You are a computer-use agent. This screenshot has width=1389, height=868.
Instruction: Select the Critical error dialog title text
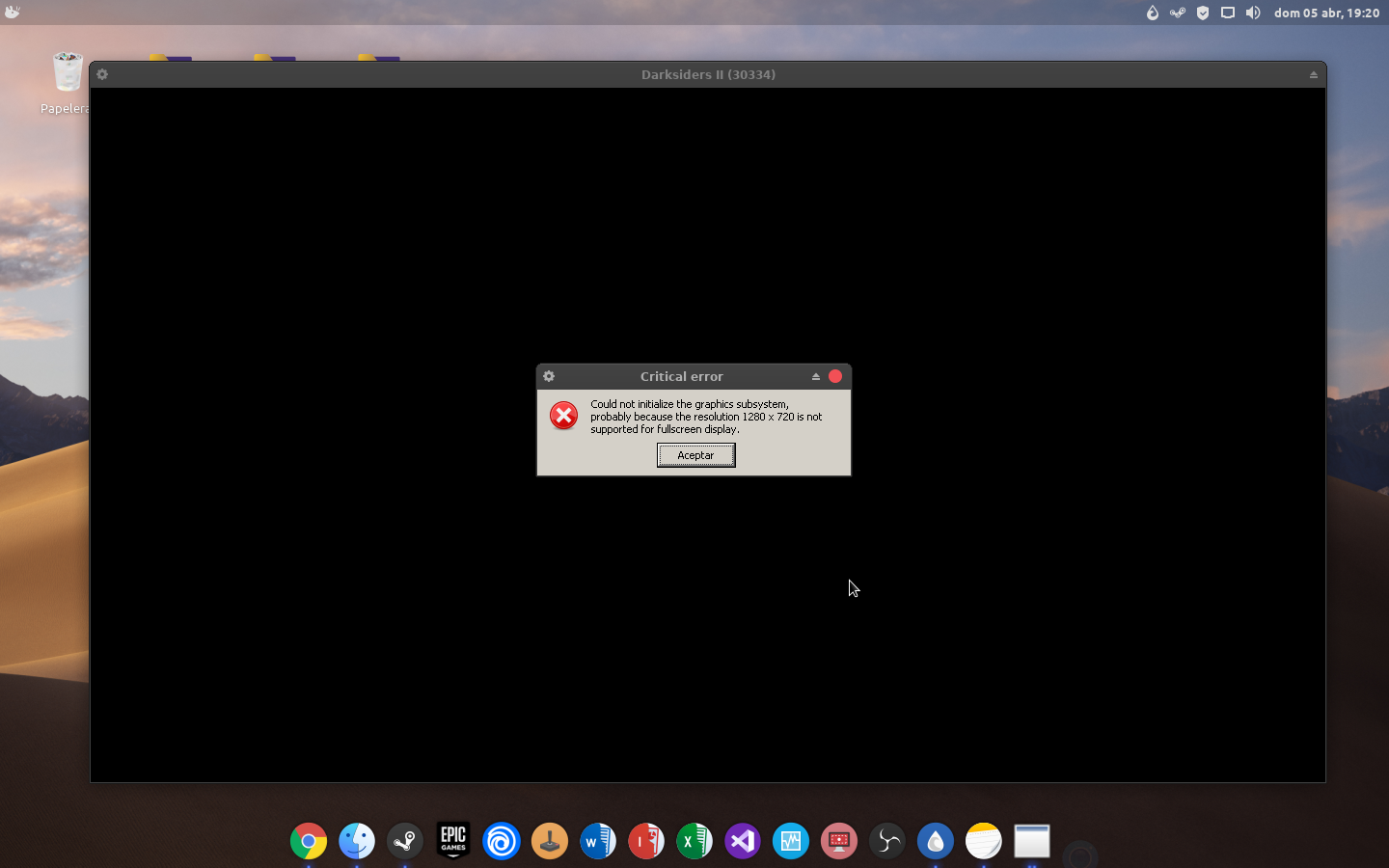pyautogui.click(x=681, y=376)
